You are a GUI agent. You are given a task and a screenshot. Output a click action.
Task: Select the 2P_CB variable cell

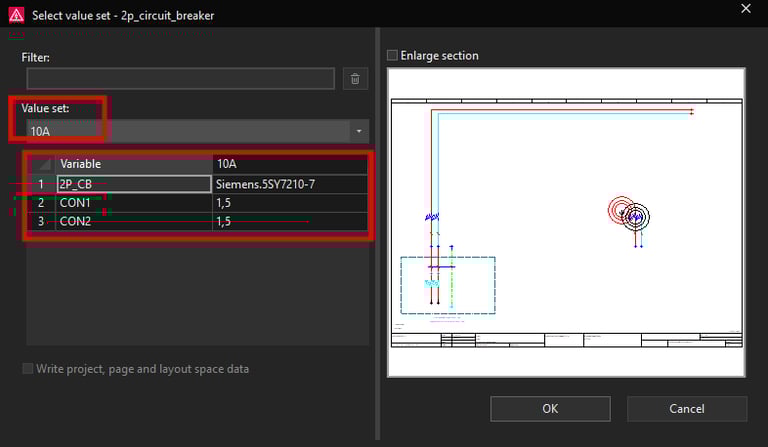pyautogui.click(x=134, y=184)
